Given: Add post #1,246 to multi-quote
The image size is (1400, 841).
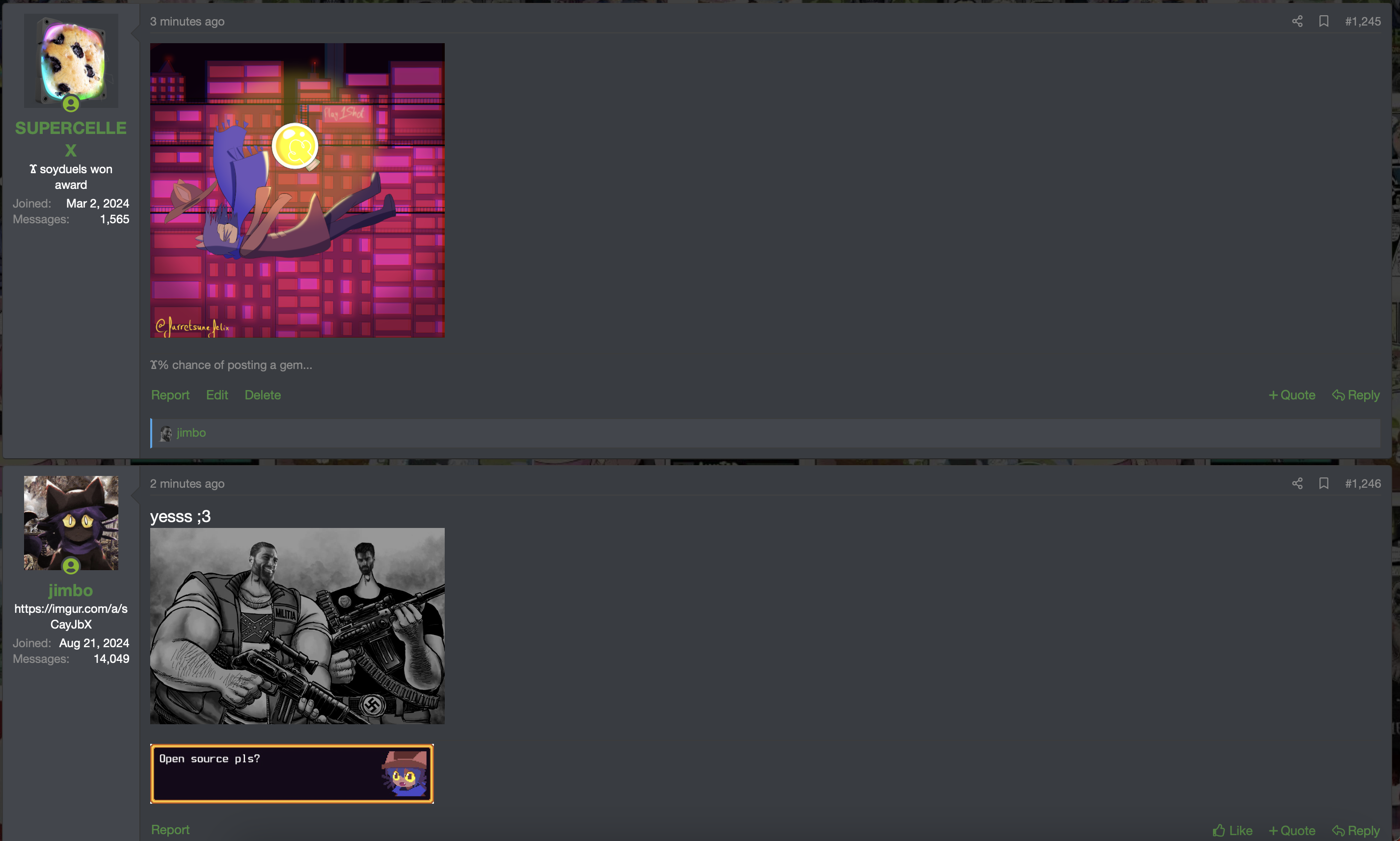Looking at the screenshot, I should [1292, 831].
